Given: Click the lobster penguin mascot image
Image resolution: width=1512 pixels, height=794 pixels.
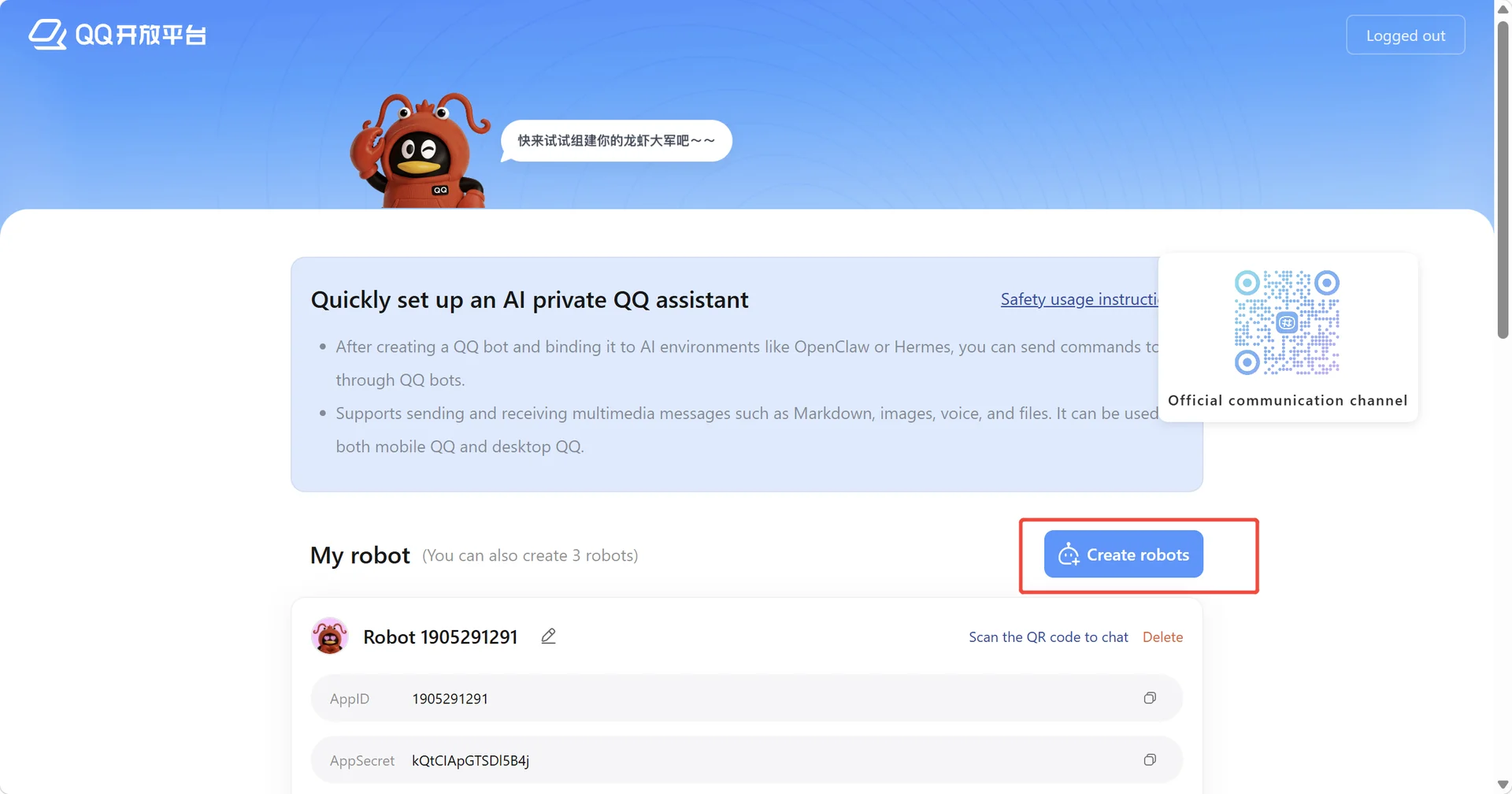Looking at the screenshot, I should 420,150.
